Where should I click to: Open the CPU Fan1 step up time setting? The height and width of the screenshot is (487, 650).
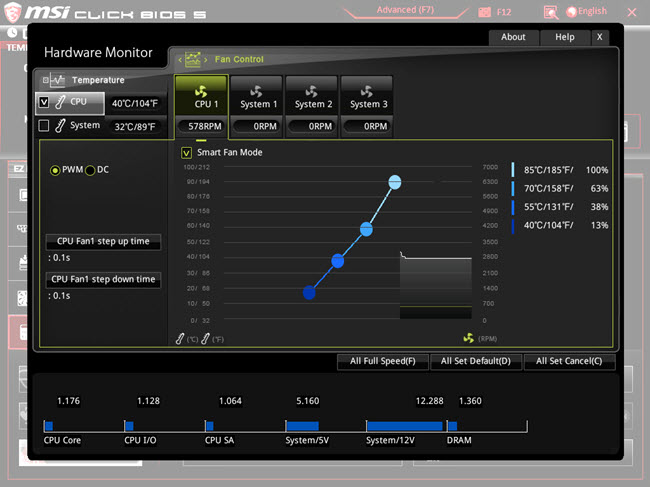(102, 242)
